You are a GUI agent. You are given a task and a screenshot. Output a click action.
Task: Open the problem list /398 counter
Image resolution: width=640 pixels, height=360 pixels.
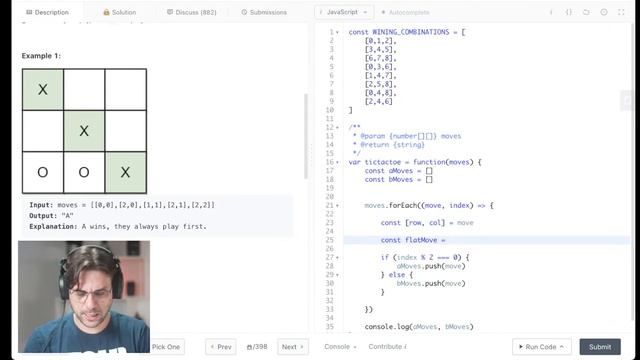[257, 347]
